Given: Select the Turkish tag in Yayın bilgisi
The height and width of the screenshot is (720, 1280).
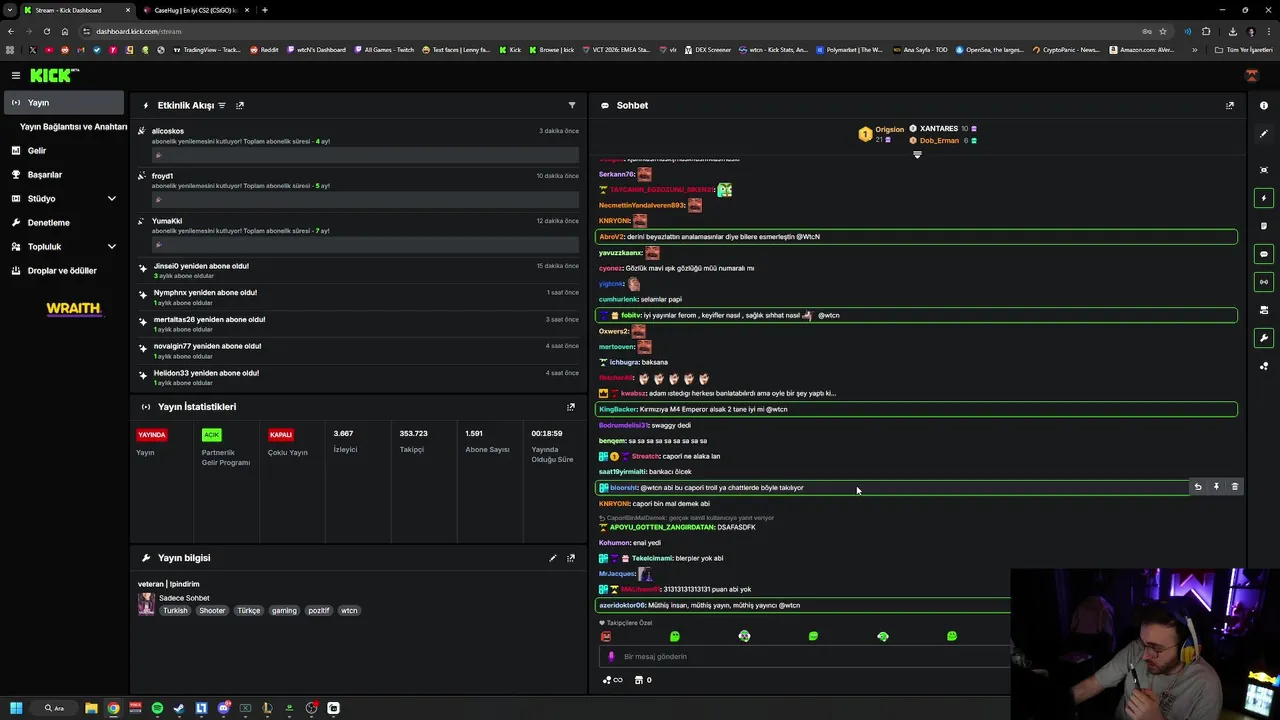Looking at the screenshot, I should tap(175, 610).
